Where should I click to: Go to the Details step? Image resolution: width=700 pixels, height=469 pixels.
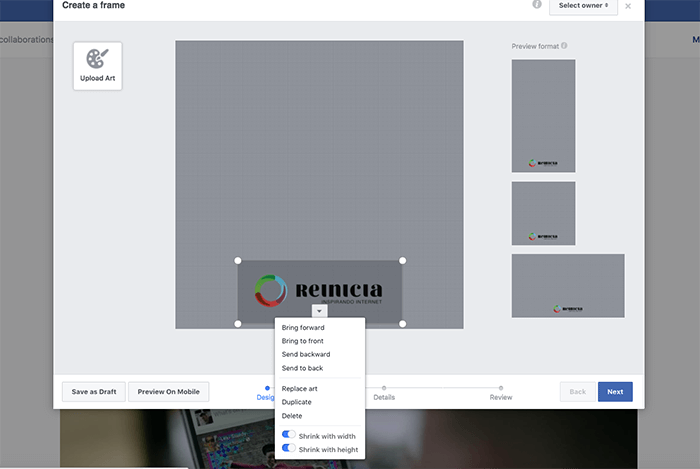(x=384, y=393)
